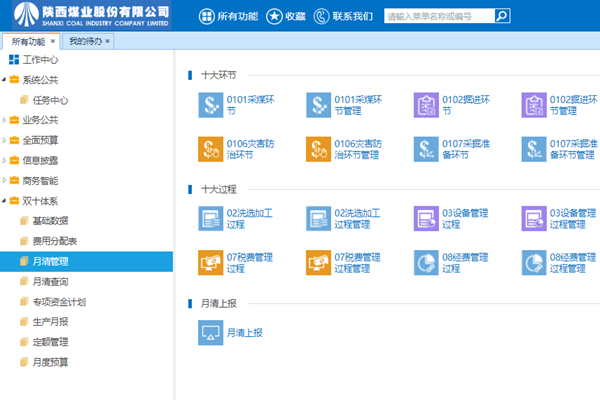This screenshot has width=600, height=400.
Task: Collapse the 系统公共 tree node
Action: (x=5, y=80)
